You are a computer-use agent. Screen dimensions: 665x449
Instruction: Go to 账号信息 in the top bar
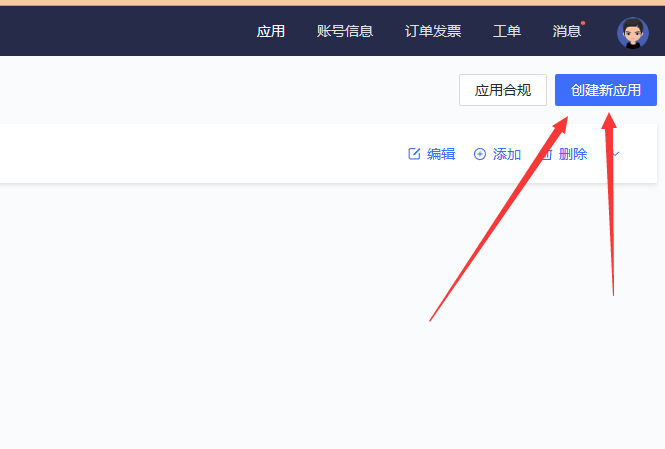point(345,31)
